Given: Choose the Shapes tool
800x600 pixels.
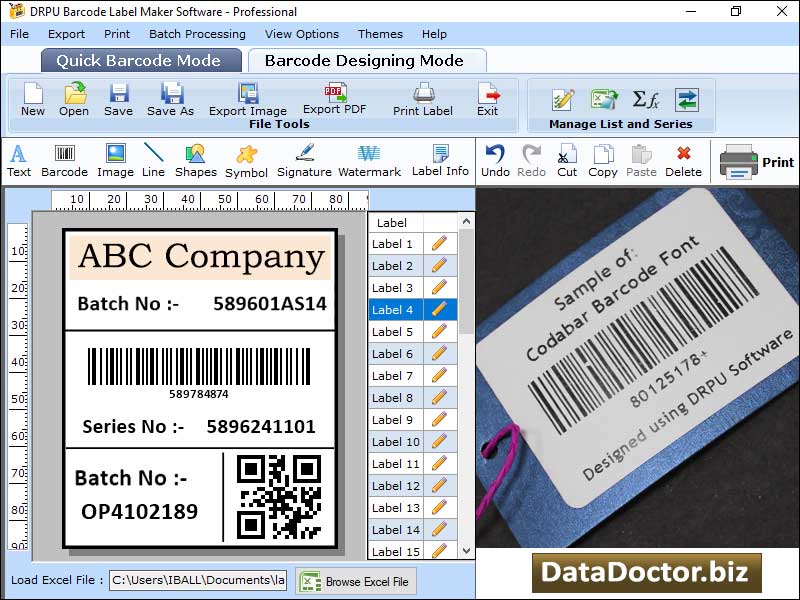Looking at the screenshot, I should point(195,160).
